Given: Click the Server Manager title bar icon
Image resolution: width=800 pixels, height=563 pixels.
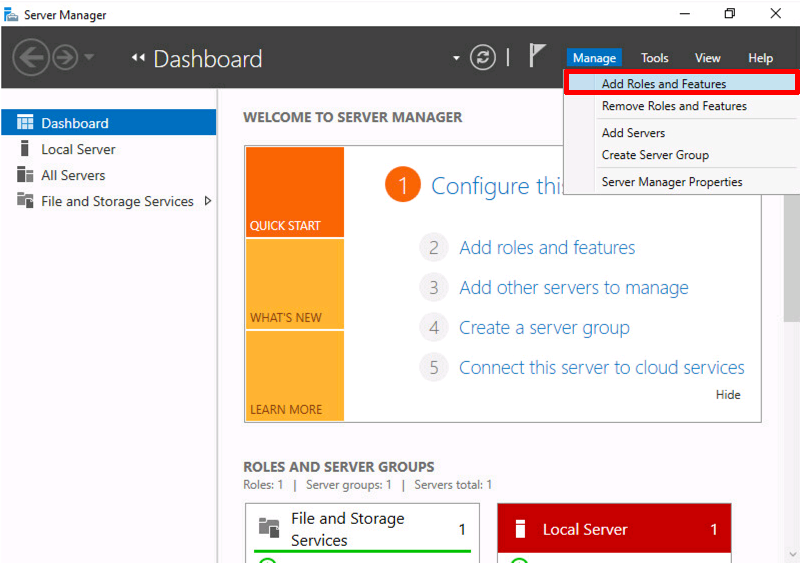Looking at the screenshot, I should click(x=11, y=14).
